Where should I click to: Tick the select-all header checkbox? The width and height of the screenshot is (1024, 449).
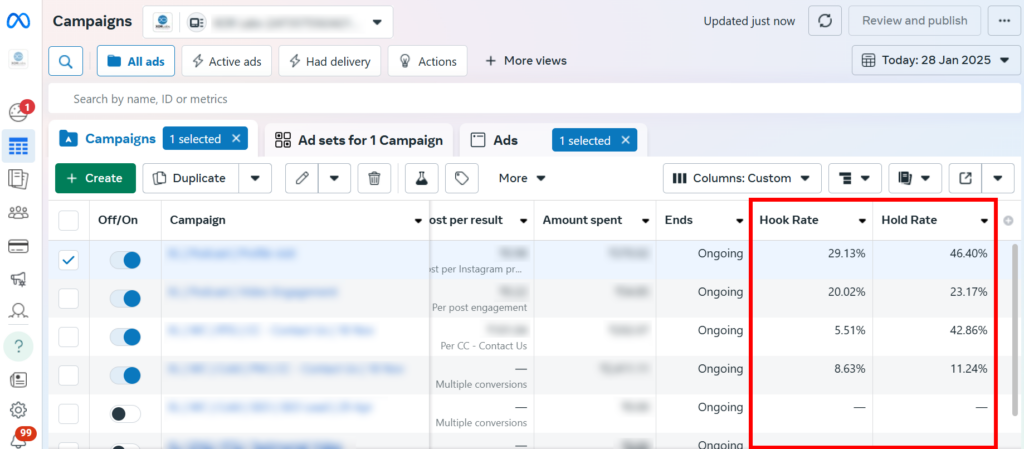(69, 221)
